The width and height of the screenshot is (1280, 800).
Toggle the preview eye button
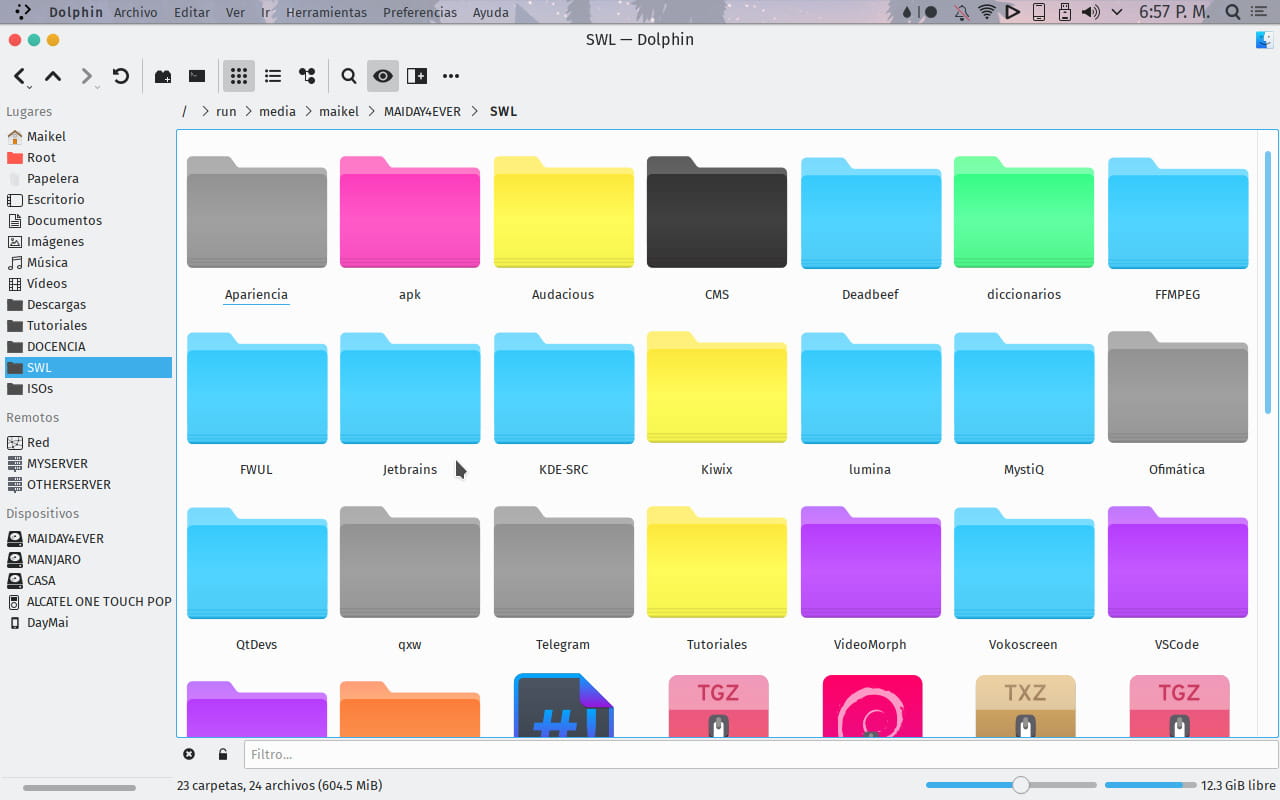(382, 76)
